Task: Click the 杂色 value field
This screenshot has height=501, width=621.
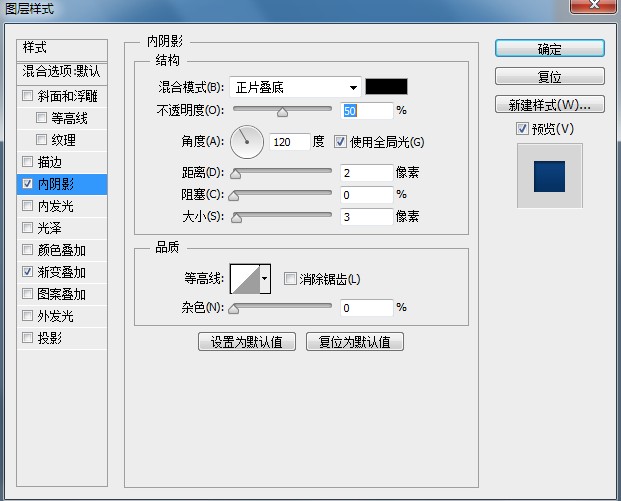Action: (x=367, y=308)
